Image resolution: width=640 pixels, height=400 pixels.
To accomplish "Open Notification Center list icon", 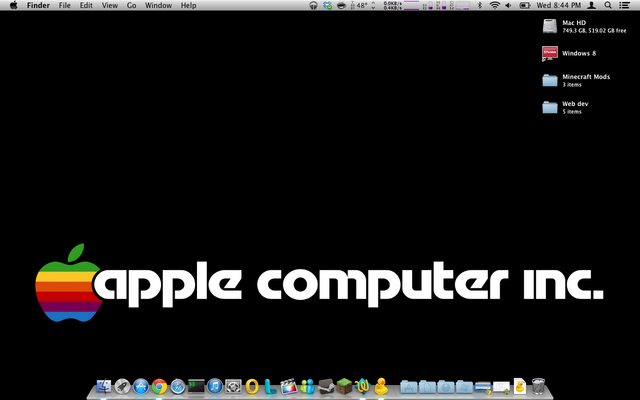I will (624, 5).
